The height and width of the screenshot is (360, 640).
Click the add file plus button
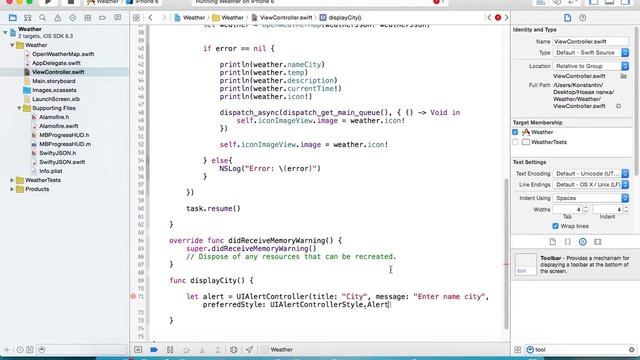click(x=7, y=349)
